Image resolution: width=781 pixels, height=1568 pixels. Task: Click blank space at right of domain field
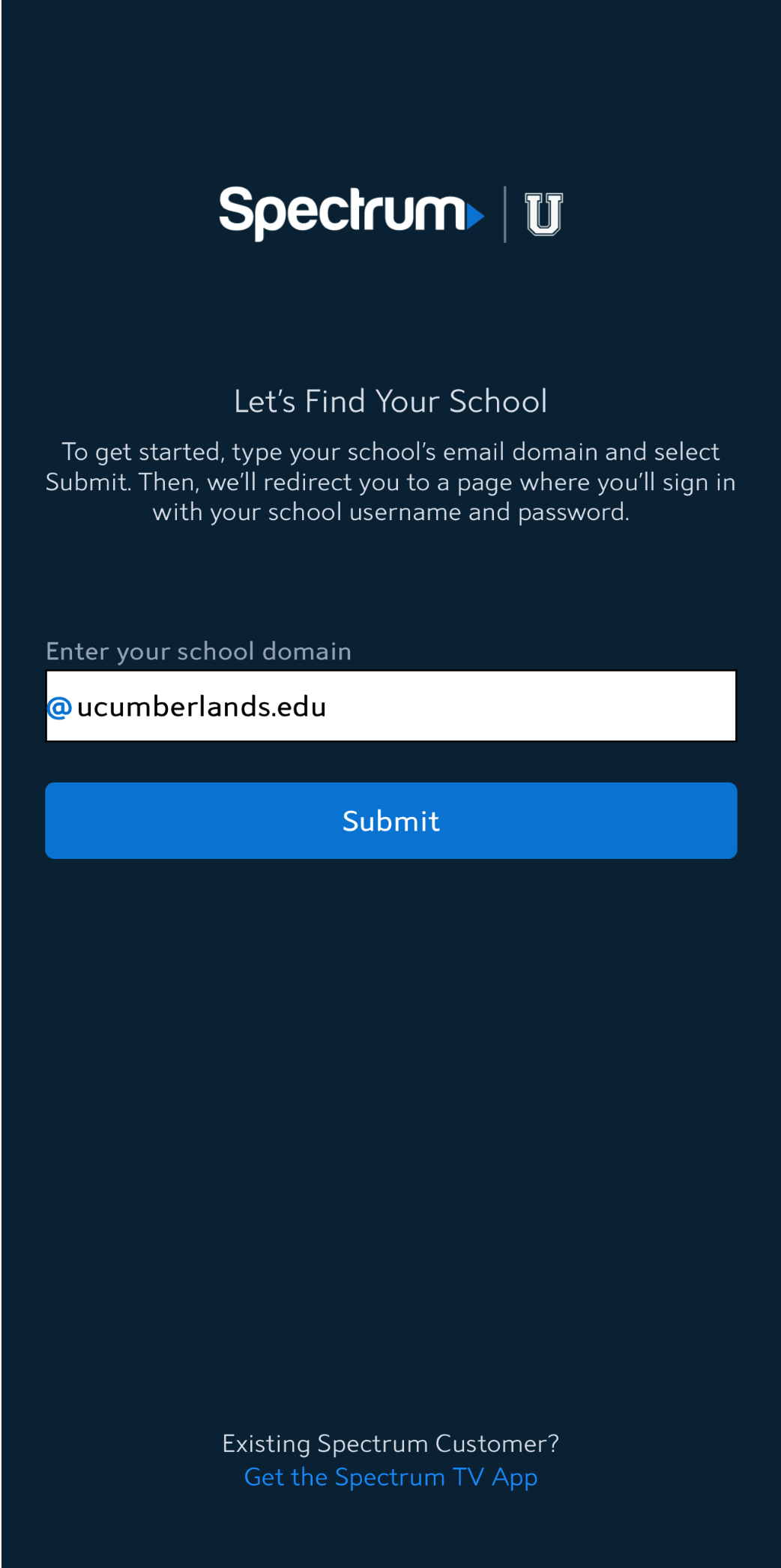click(x=600, y=706)
